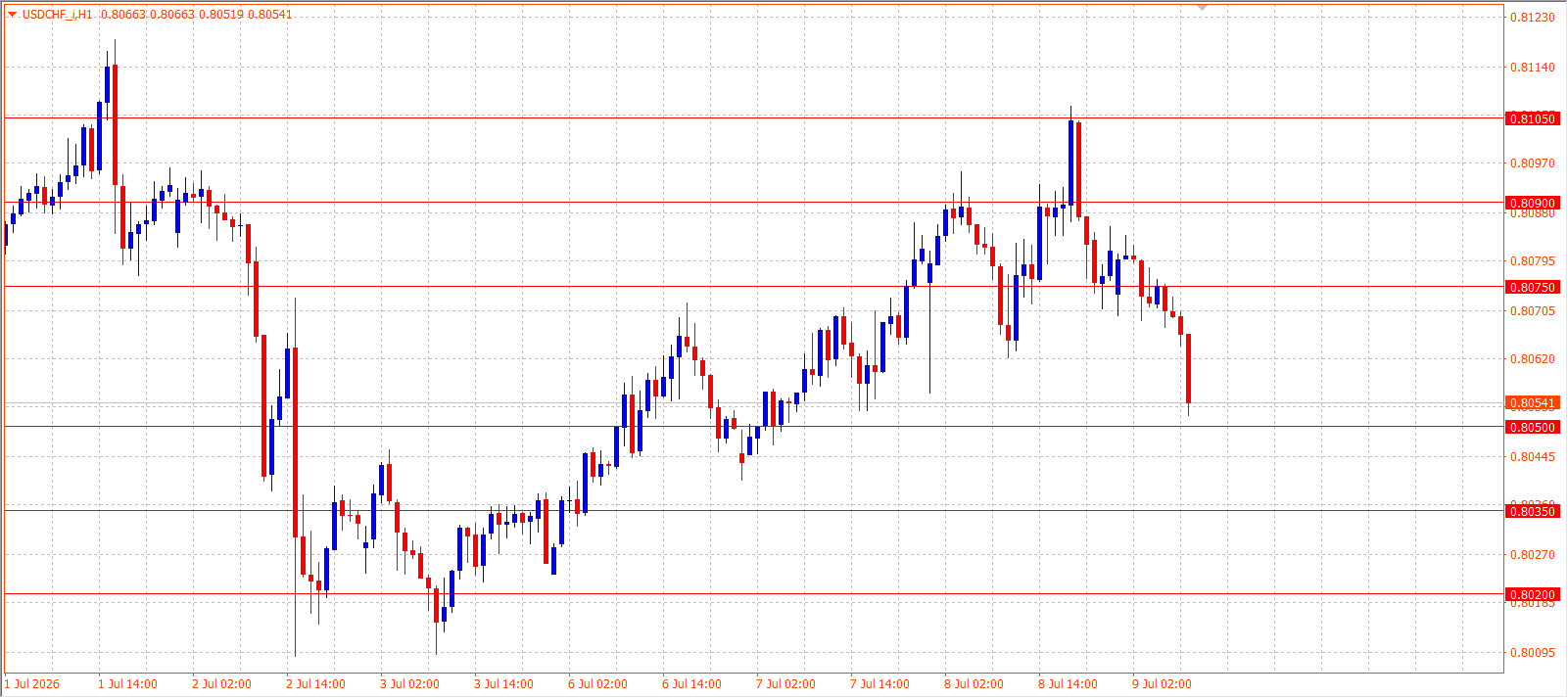The image size is (1568, 698).
Task: Click the 0.80095 value on price axis
Action: coord(1532,653)
